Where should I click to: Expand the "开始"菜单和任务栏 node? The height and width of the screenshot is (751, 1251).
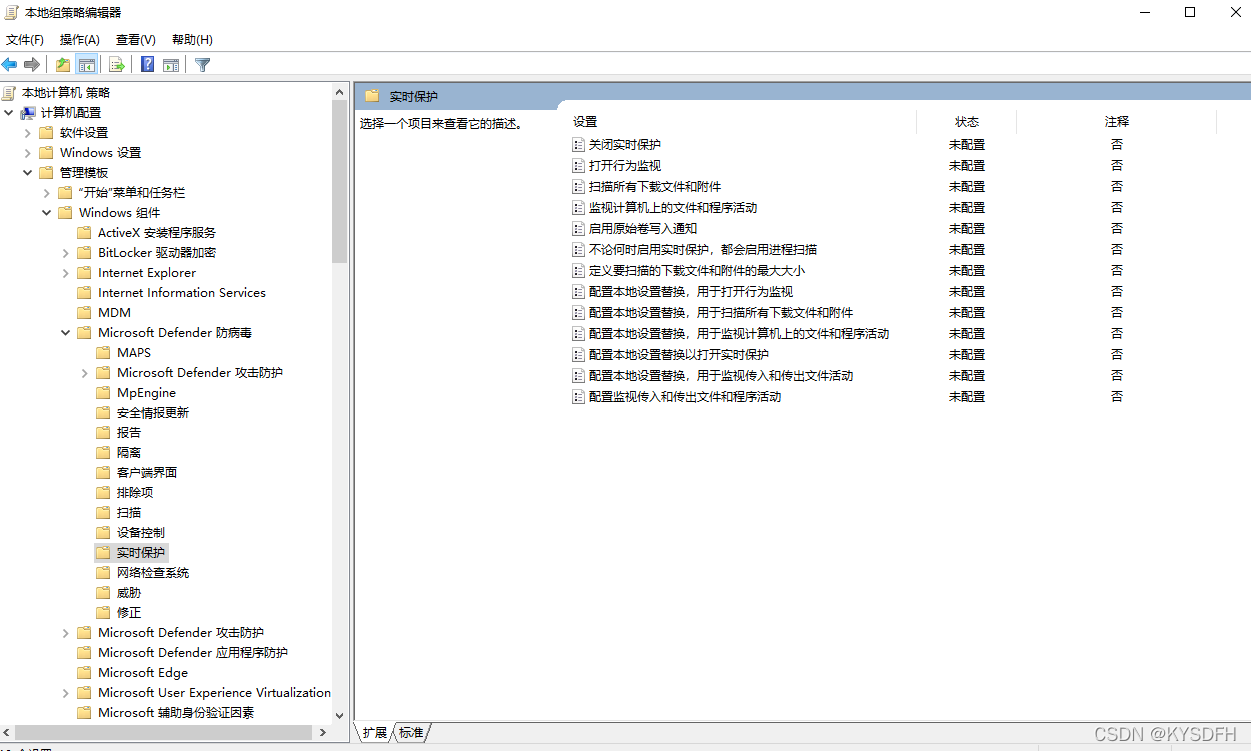pos(47,193)
